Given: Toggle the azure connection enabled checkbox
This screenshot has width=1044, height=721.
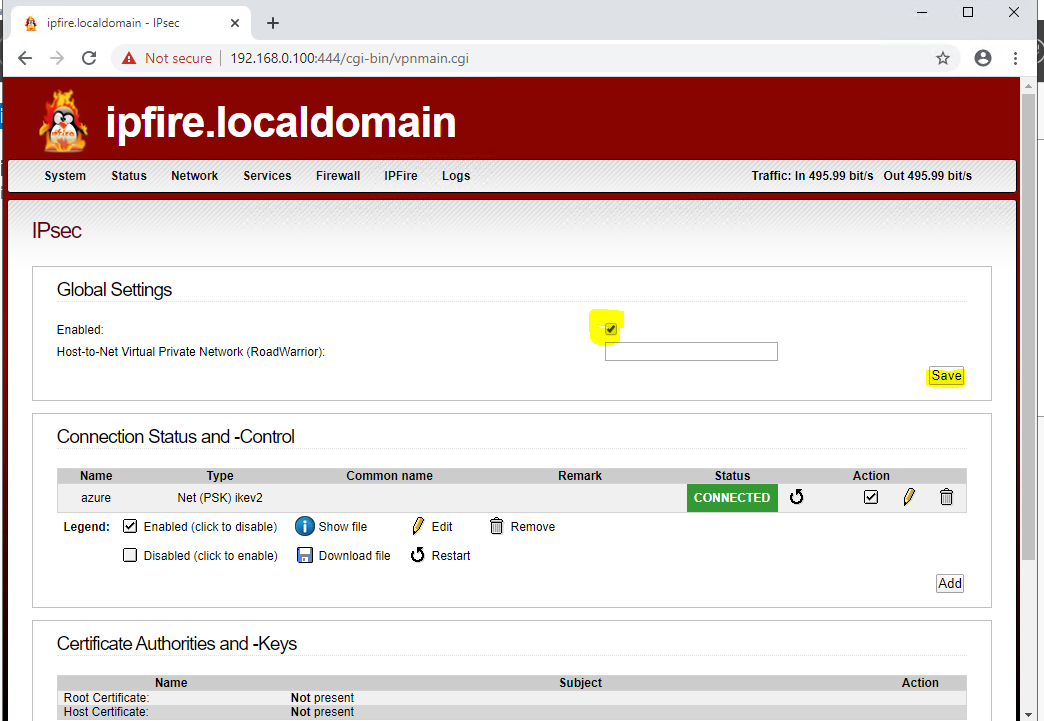Looking at the screenshot, I should point(871,496).
